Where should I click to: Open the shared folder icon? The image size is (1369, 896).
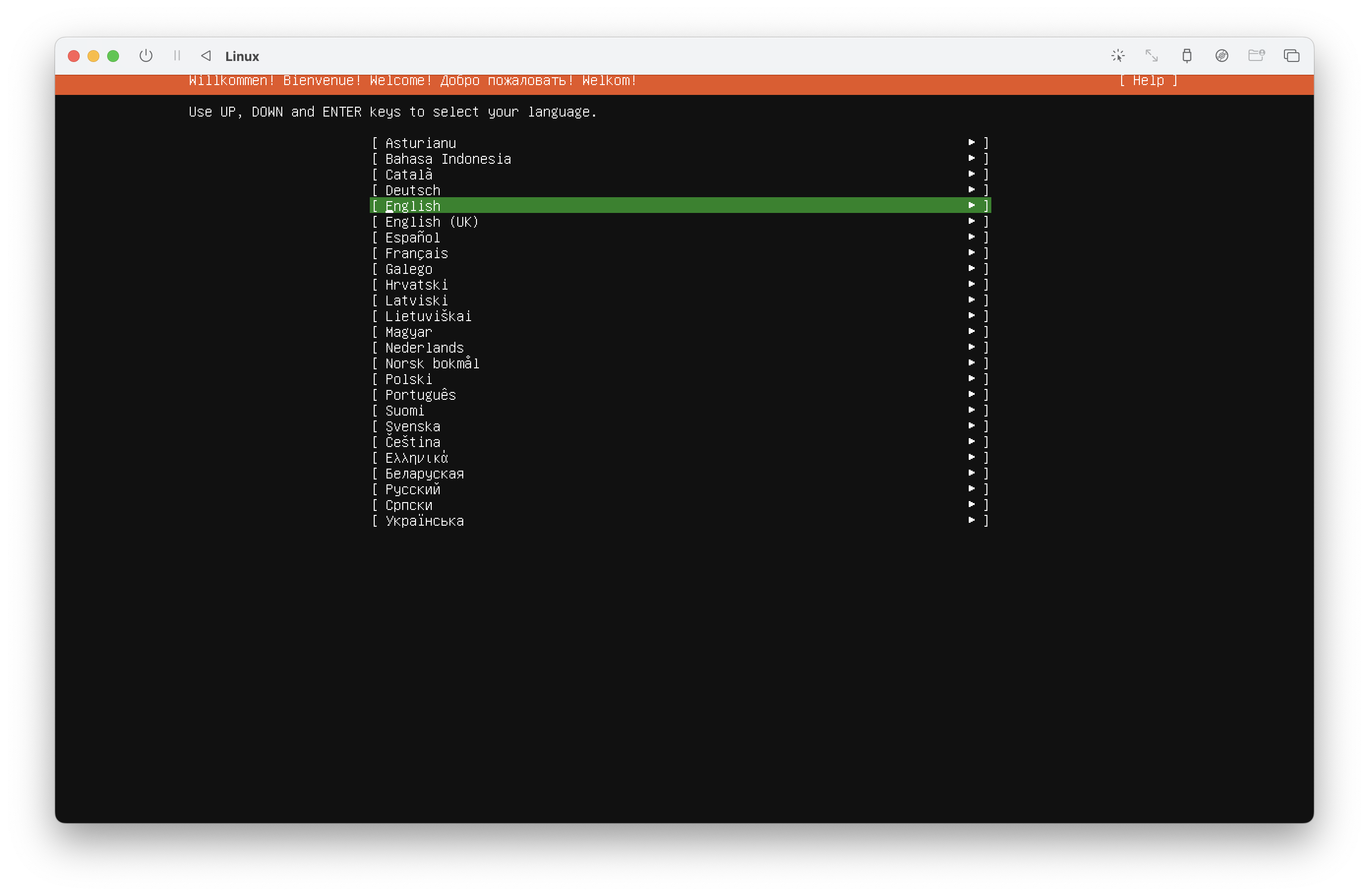click(x=1256, y=56)
